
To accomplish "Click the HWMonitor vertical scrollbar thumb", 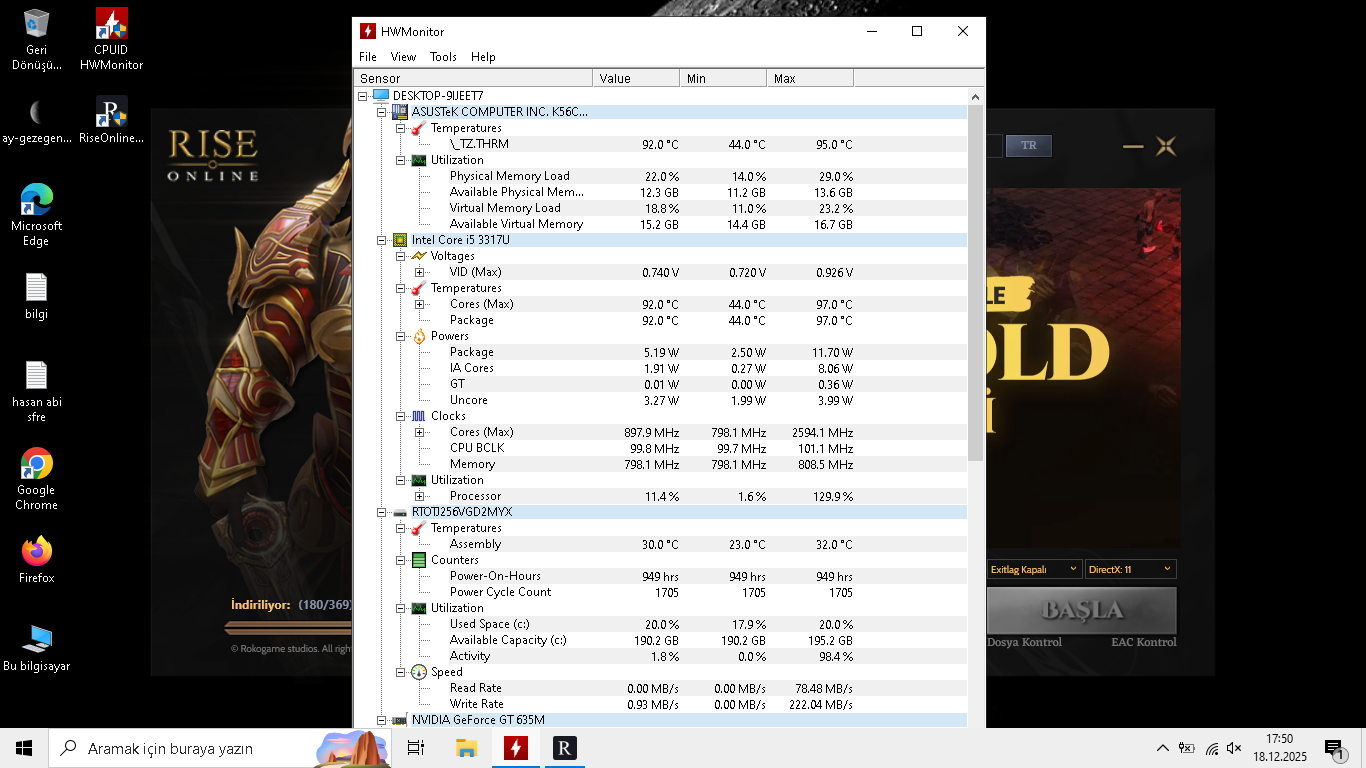I will tap(976, 282).
